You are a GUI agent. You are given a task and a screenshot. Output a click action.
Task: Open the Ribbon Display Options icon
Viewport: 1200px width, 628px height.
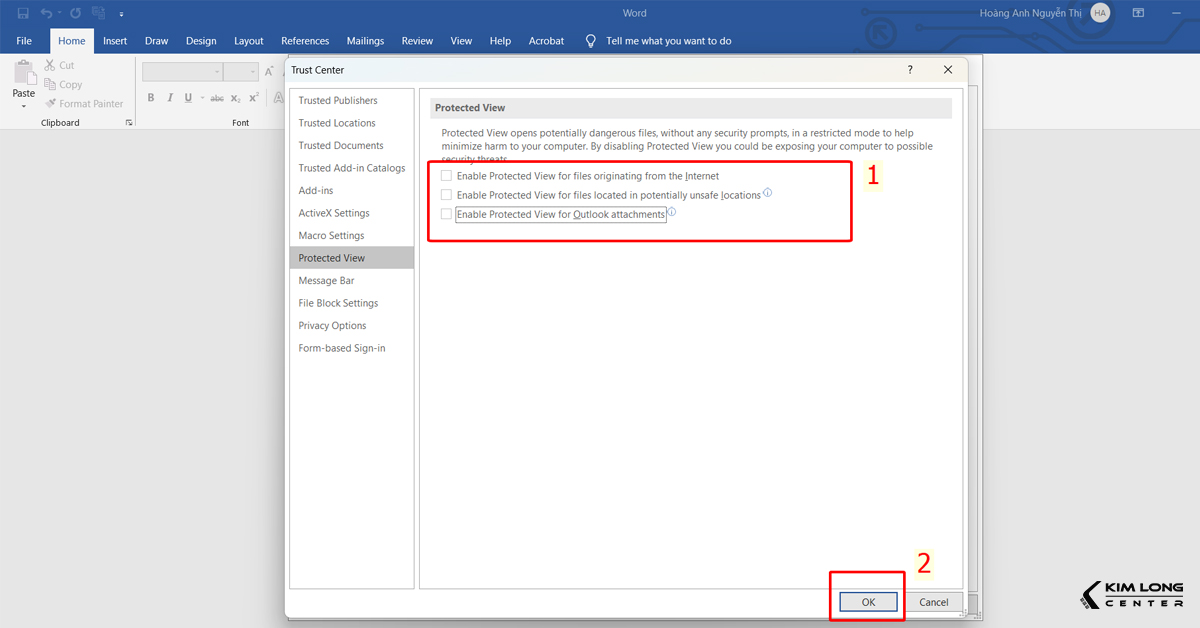[x=1138, y=13]
